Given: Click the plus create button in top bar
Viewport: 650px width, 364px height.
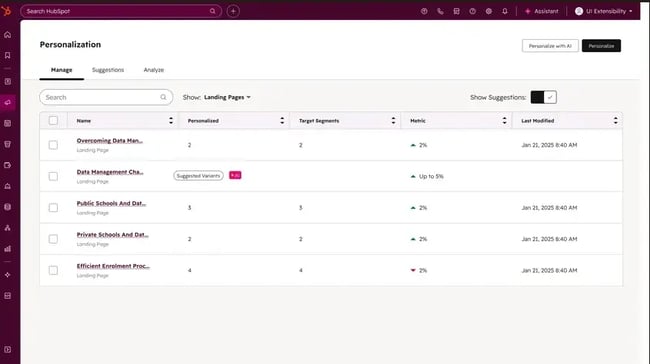Looking at the screenshot, I should pyautogui.click(x=233, y=11).
